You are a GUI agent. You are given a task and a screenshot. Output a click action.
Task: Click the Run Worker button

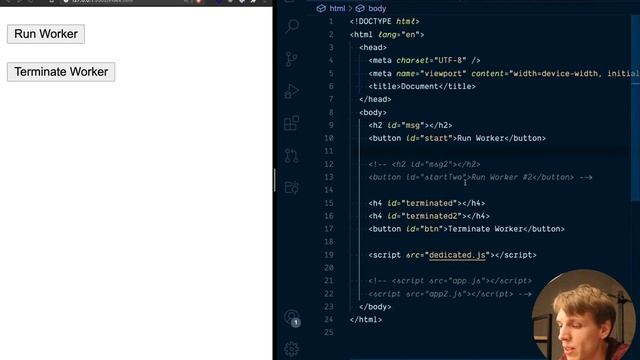pyautogui.click(x=46, y=34)
